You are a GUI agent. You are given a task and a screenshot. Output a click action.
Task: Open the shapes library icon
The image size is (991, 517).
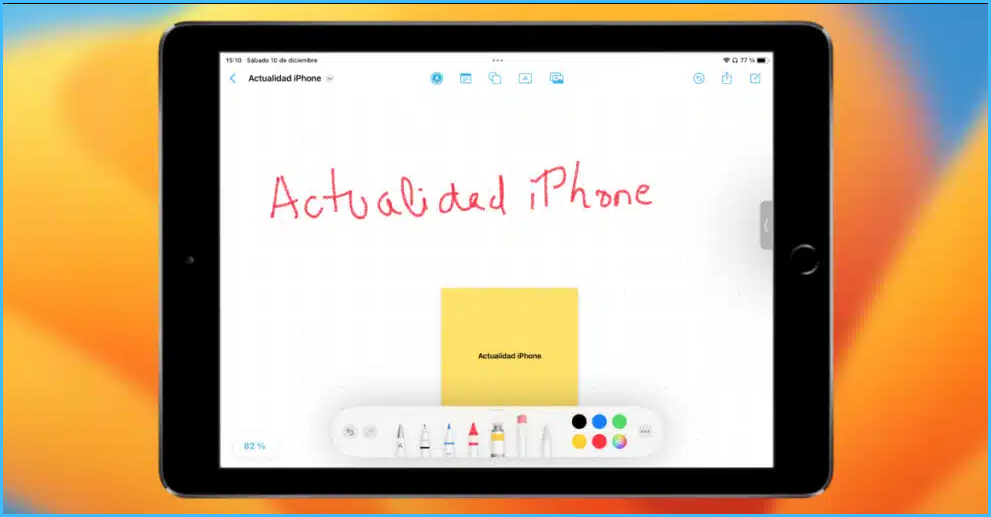point(495,78)
